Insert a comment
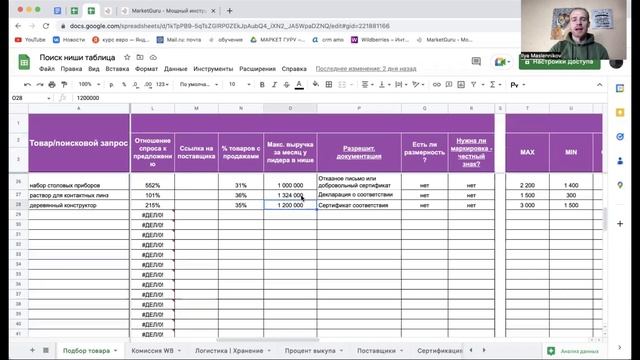This screenshot has width=640, height=360. point(449,84)
